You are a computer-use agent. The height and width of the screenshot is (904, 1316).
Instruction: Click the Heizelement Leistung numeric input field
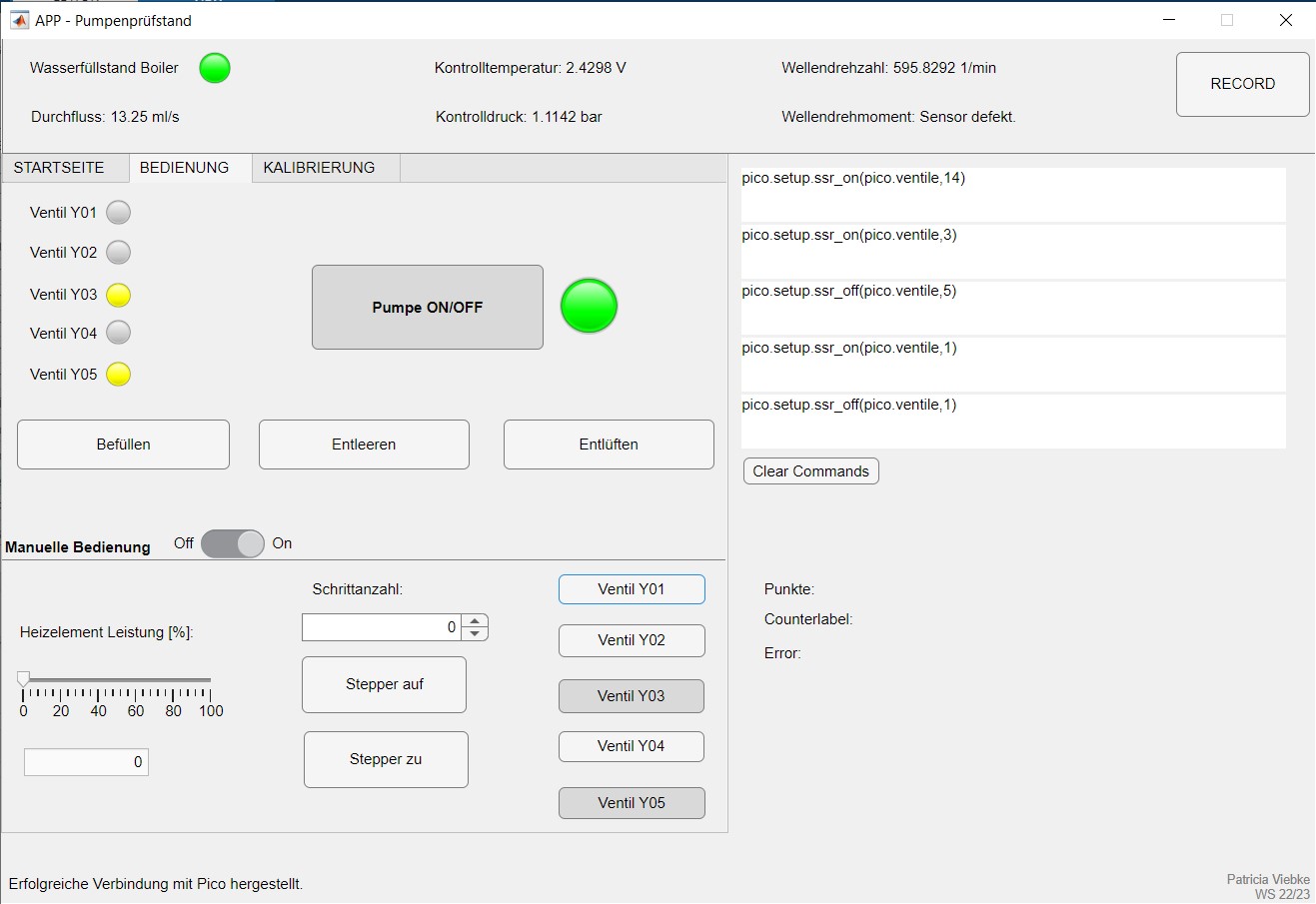(x=86, y=762)
